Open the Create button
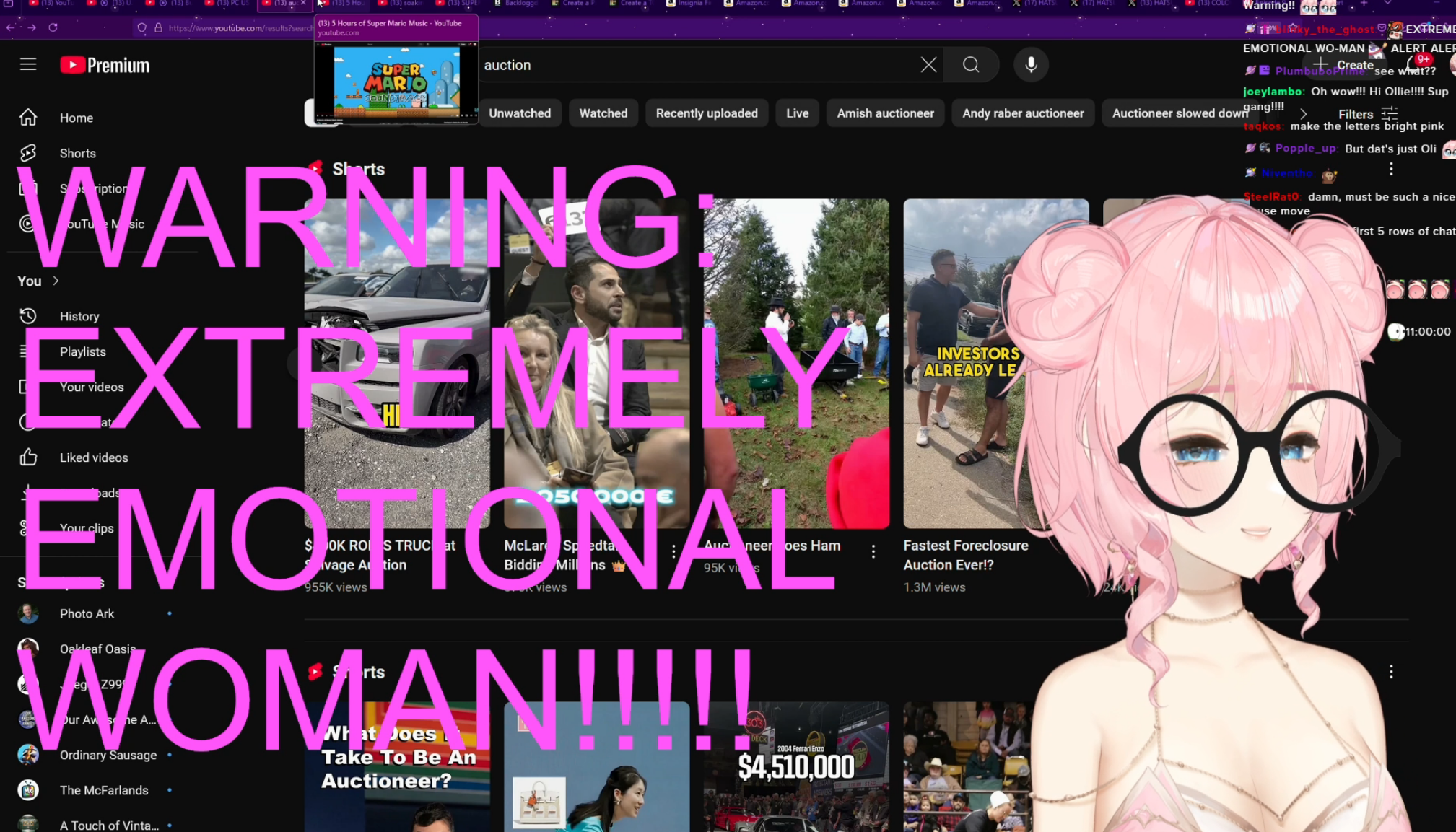 tap(1344, 65)
